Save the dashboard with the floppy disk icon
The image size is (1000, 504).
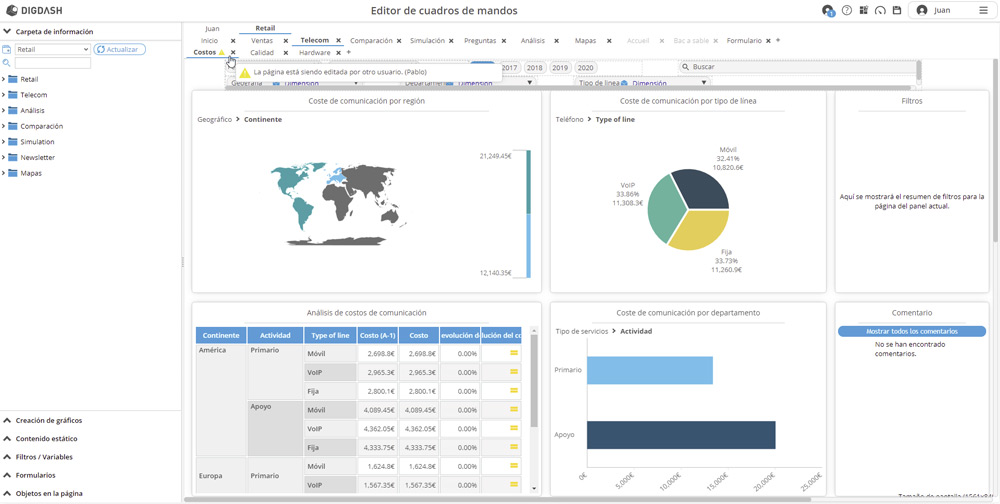pyautogui.click(x=897, y=10)
